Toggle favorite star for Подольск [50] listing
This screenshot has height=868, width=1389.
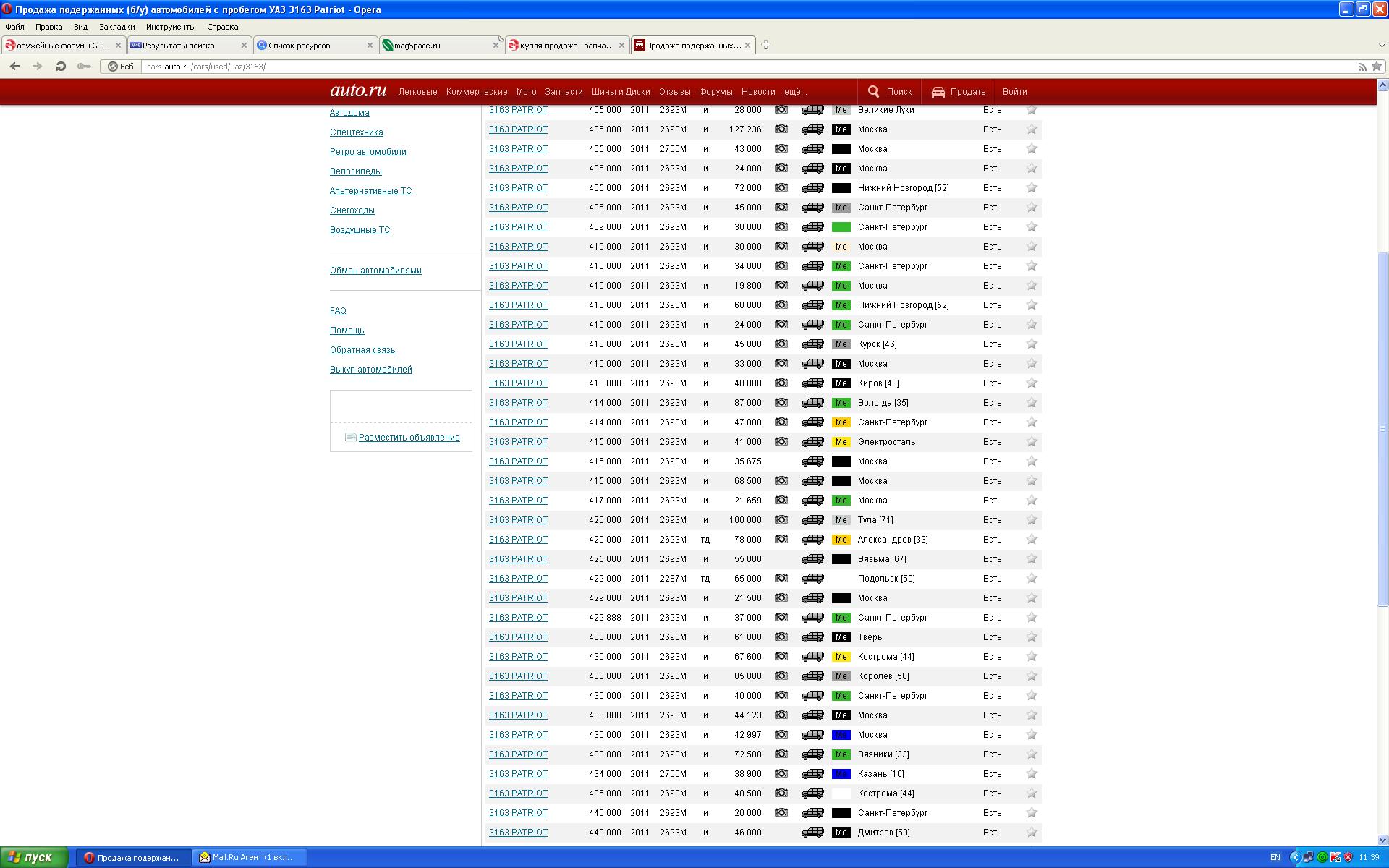click(x=1032, y=579)
